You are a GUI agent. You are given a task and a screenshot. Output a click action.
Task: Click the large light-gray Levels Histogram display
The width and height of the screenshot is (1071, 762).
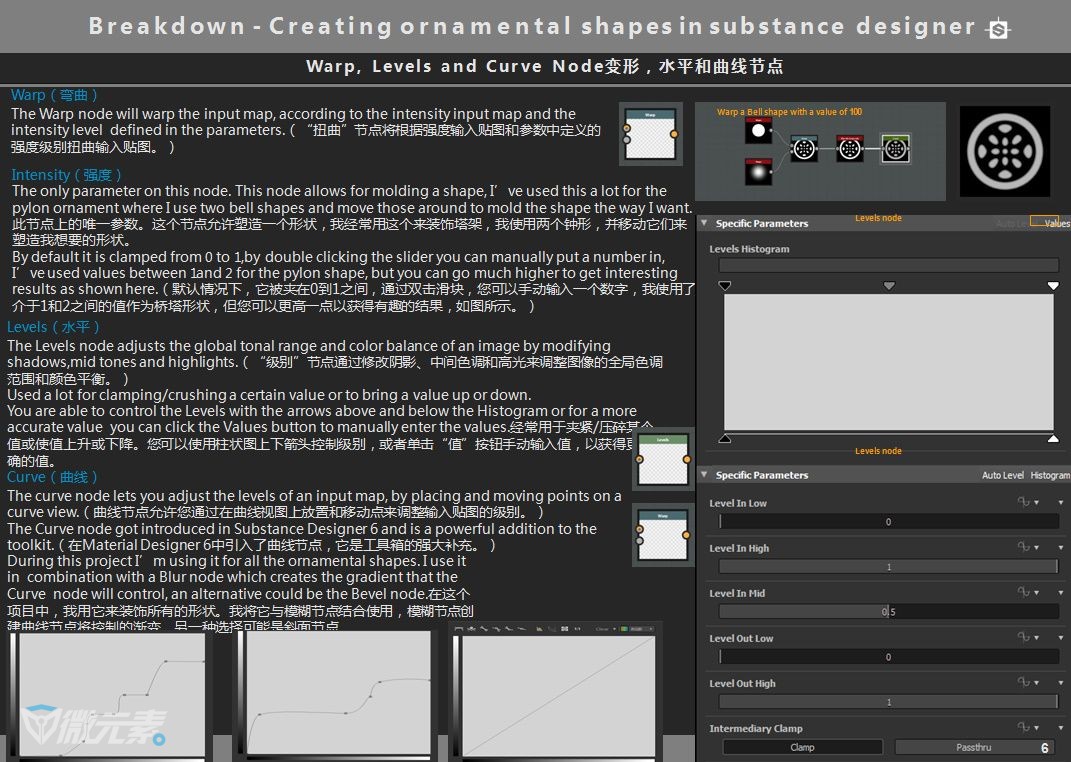coord(889,362)
